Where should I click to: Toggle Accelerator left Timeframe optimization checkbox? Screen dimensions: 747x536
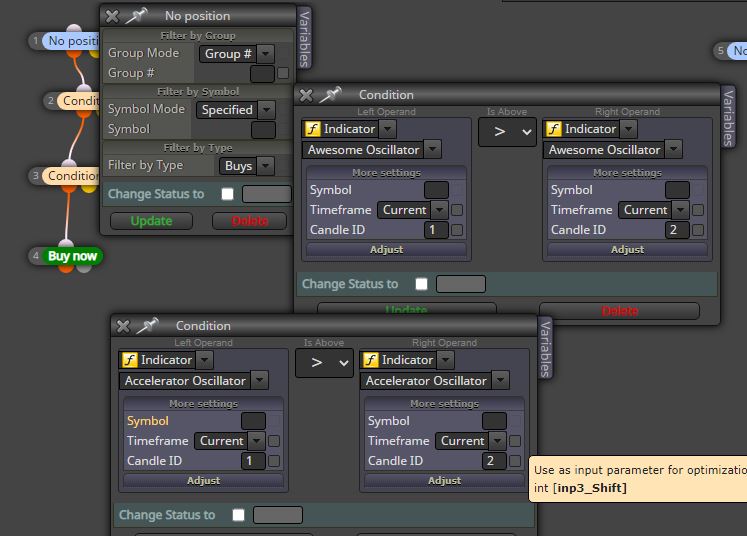pos(274,441)
